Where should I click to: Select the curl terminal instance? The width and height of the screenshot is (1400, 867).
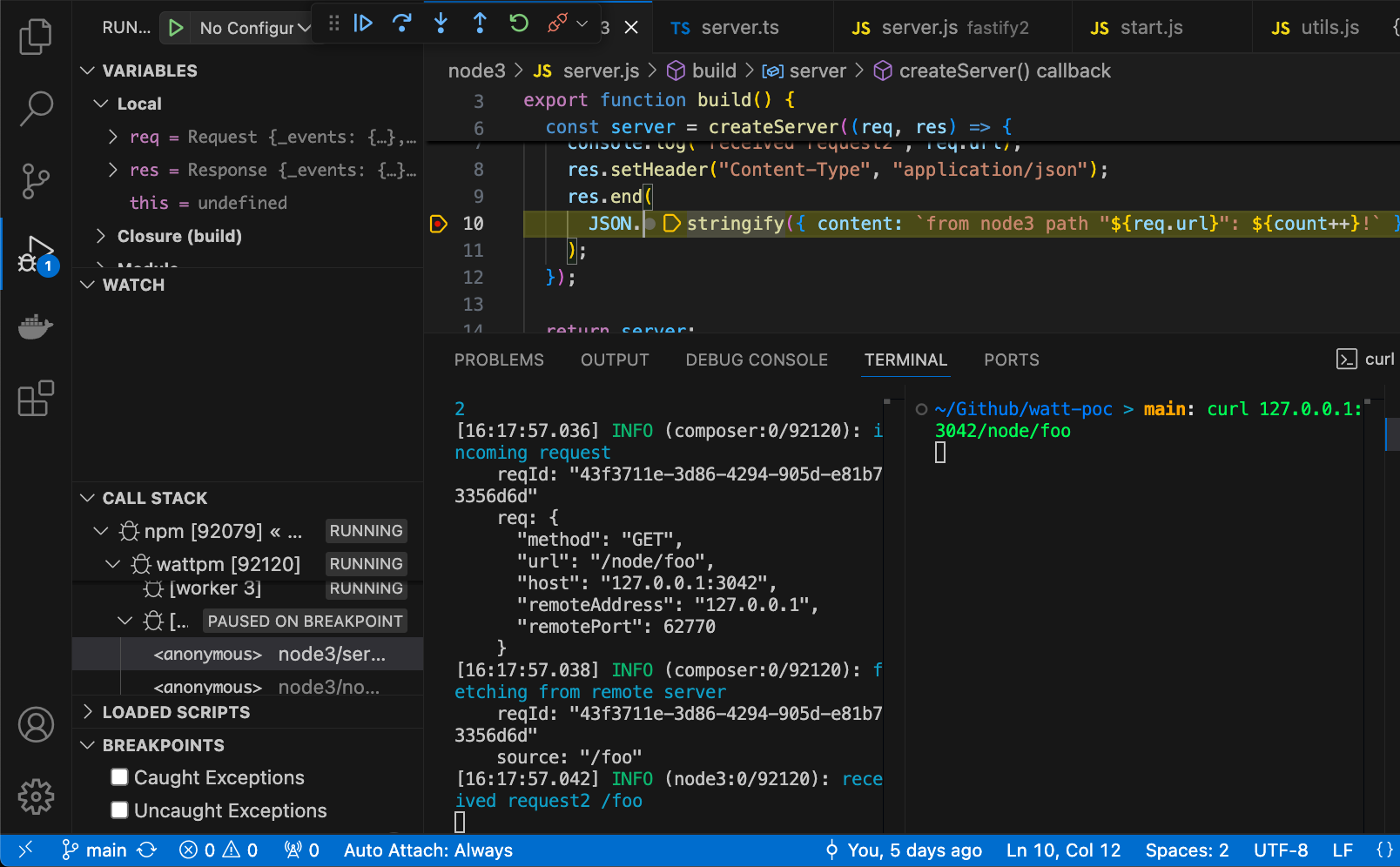pos(1366,359)
